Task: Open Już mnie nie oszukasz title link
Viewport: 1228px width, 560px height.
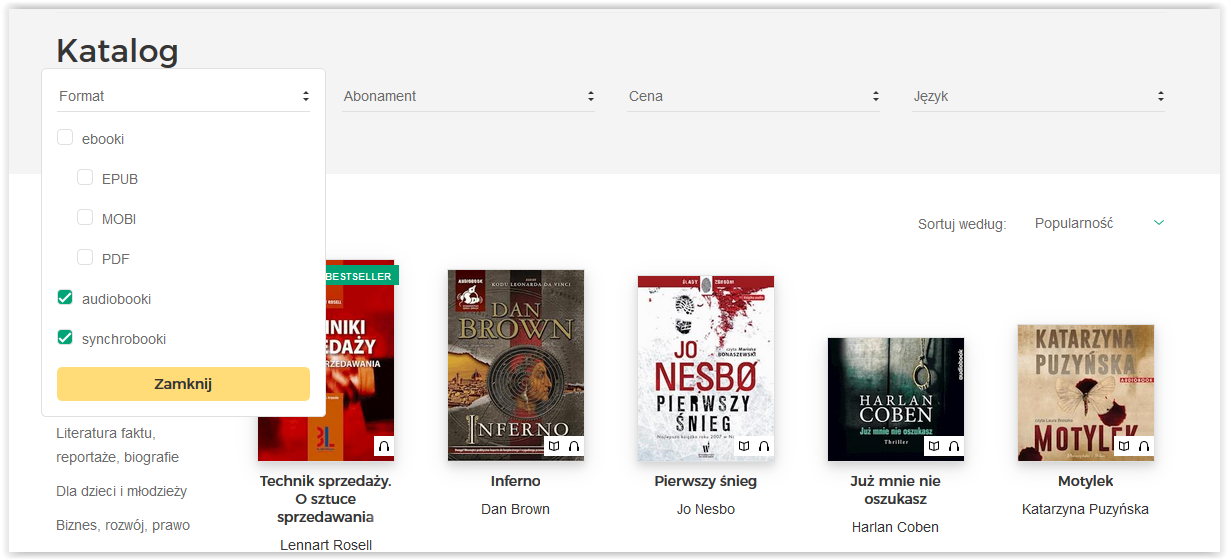Action: coord(896,490)
